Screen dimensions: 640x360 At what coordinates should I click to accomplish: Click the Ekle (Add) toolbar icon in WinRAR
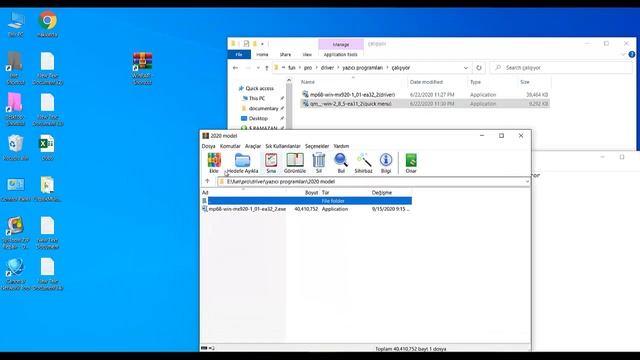tap(214, 163)
